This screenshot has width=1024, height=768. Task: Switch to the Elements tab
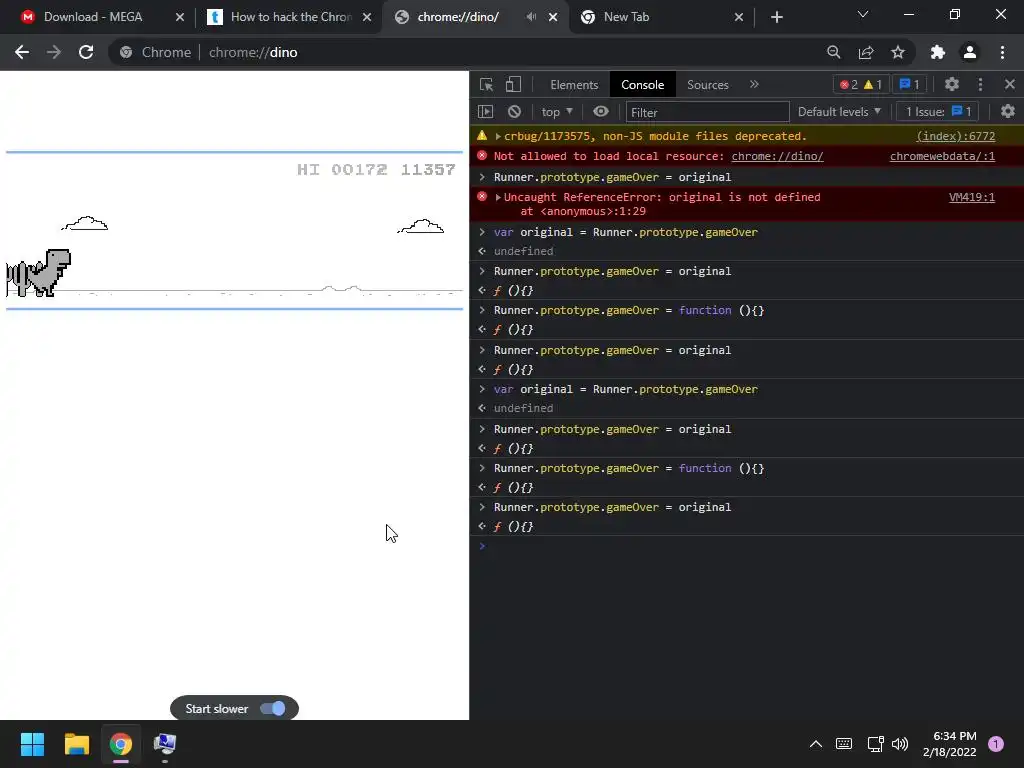[x=574, y=85]
